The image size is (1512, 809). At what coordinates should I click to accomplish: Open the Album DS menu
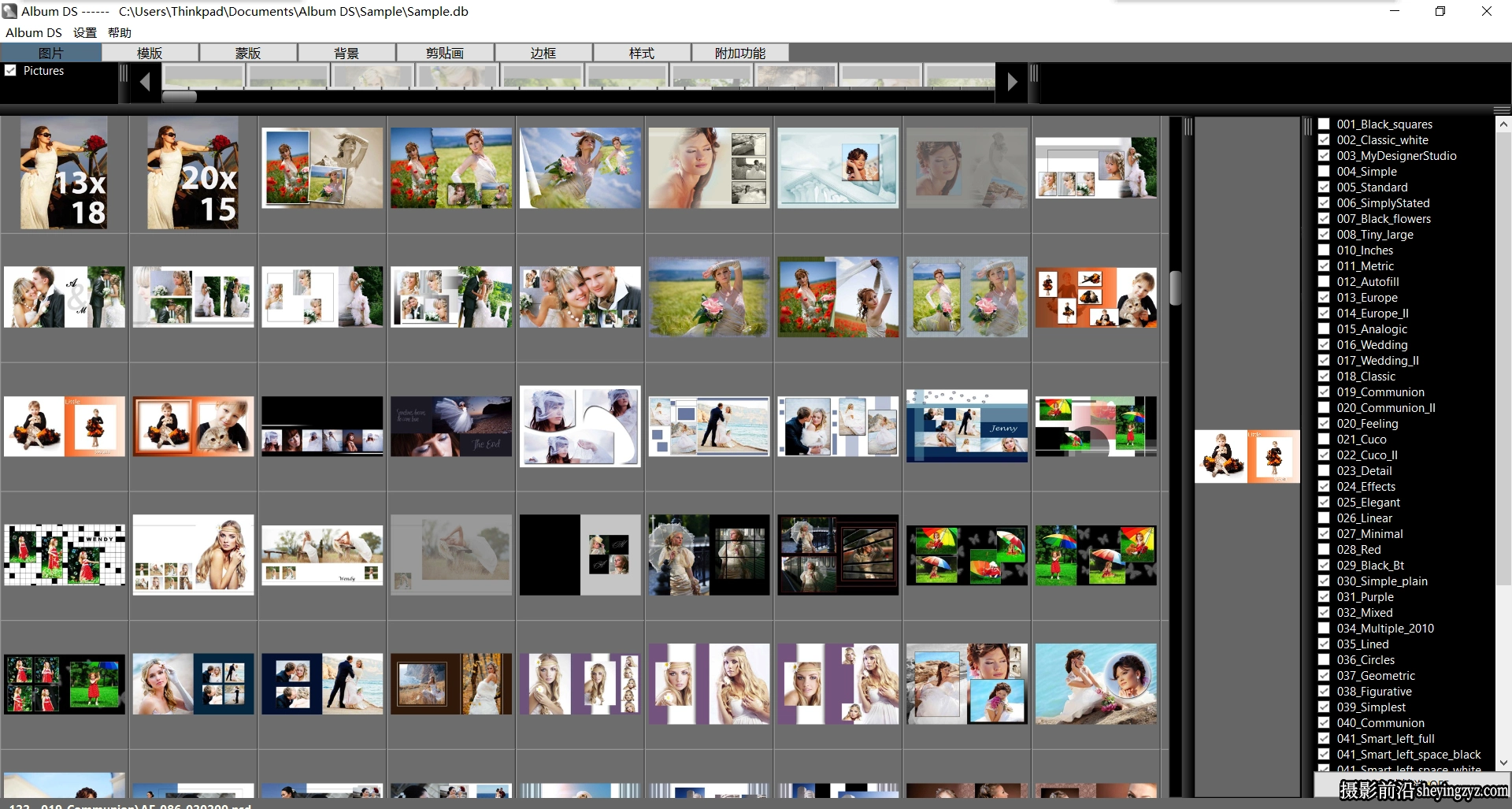coord(34,32)
